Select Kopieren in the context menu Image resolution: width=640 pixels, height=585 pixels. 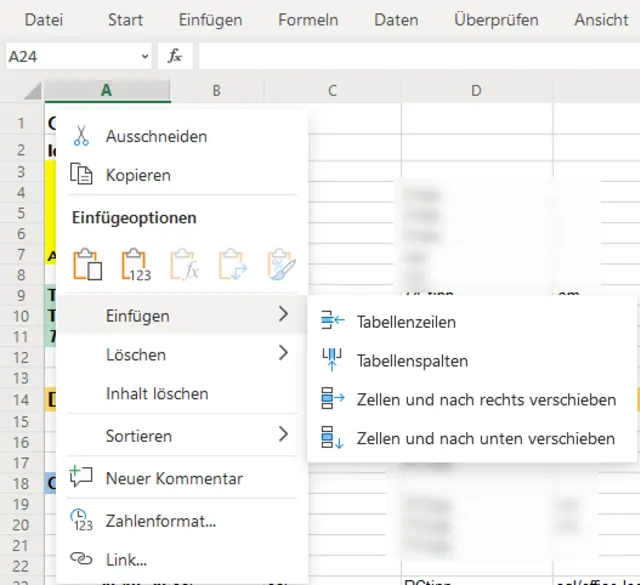point(182,175)
